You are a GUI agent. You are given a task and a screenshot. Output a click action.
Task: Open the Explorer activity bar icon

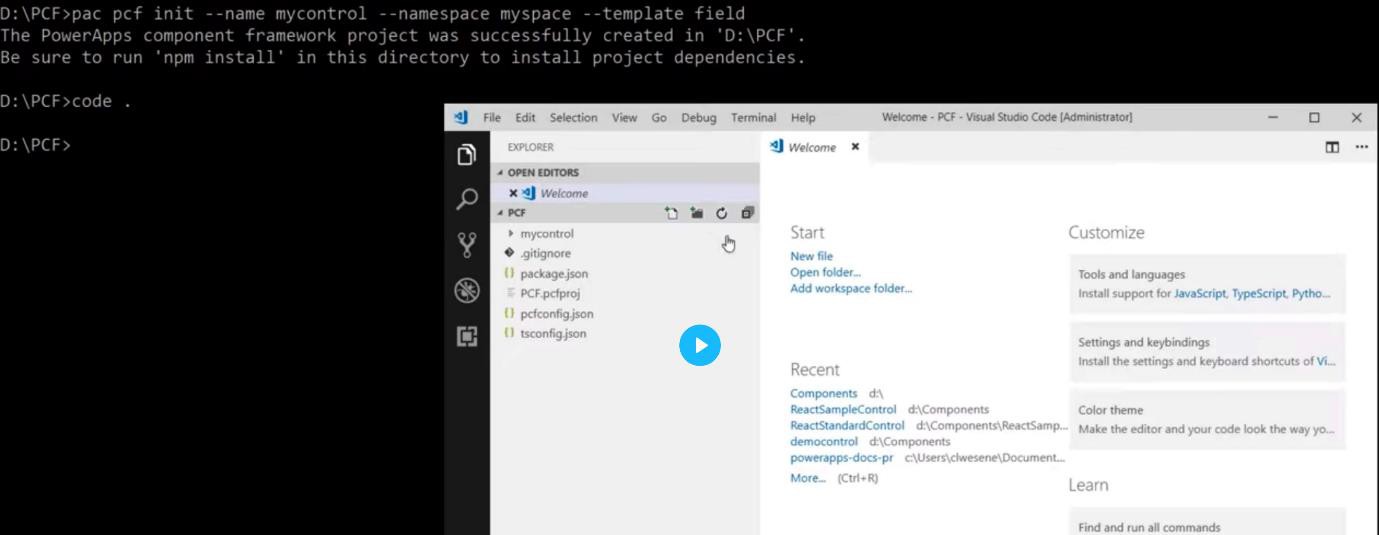[x=467, y=155]
